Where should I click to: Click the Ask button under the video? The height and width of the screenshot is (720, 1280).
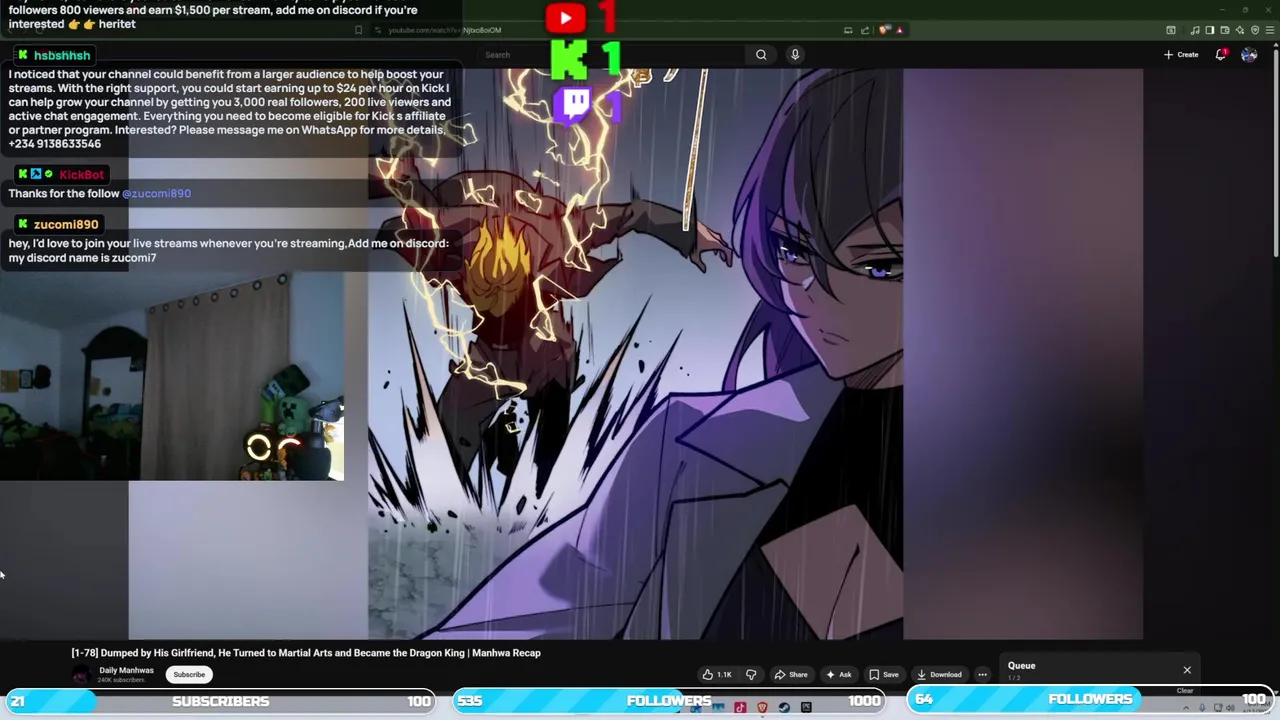pyautogui.click(x=838, y=674)
